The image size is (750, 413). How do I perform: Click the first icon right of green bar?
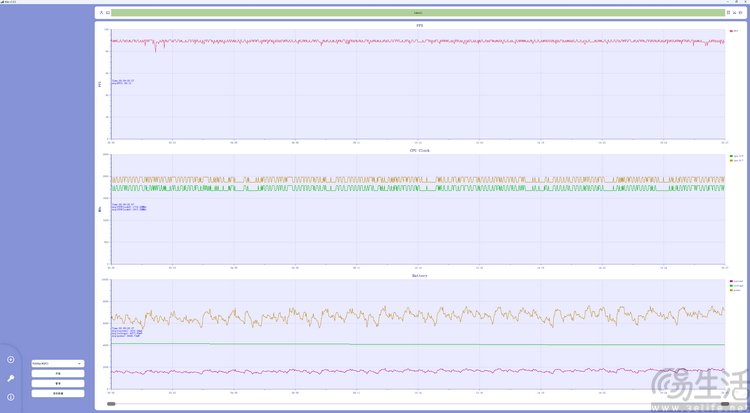click(728, 13)
